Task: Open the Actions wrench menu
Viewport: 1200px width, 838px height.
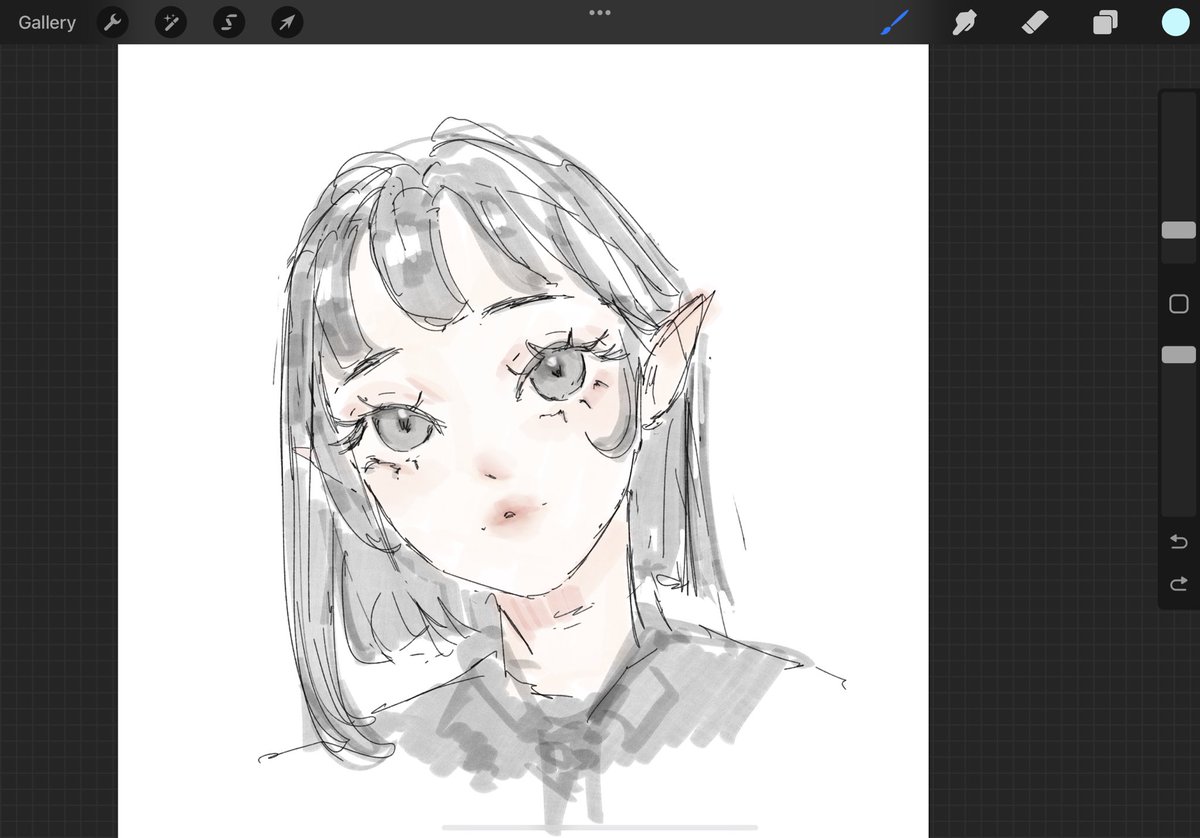Action: point(112,22)
